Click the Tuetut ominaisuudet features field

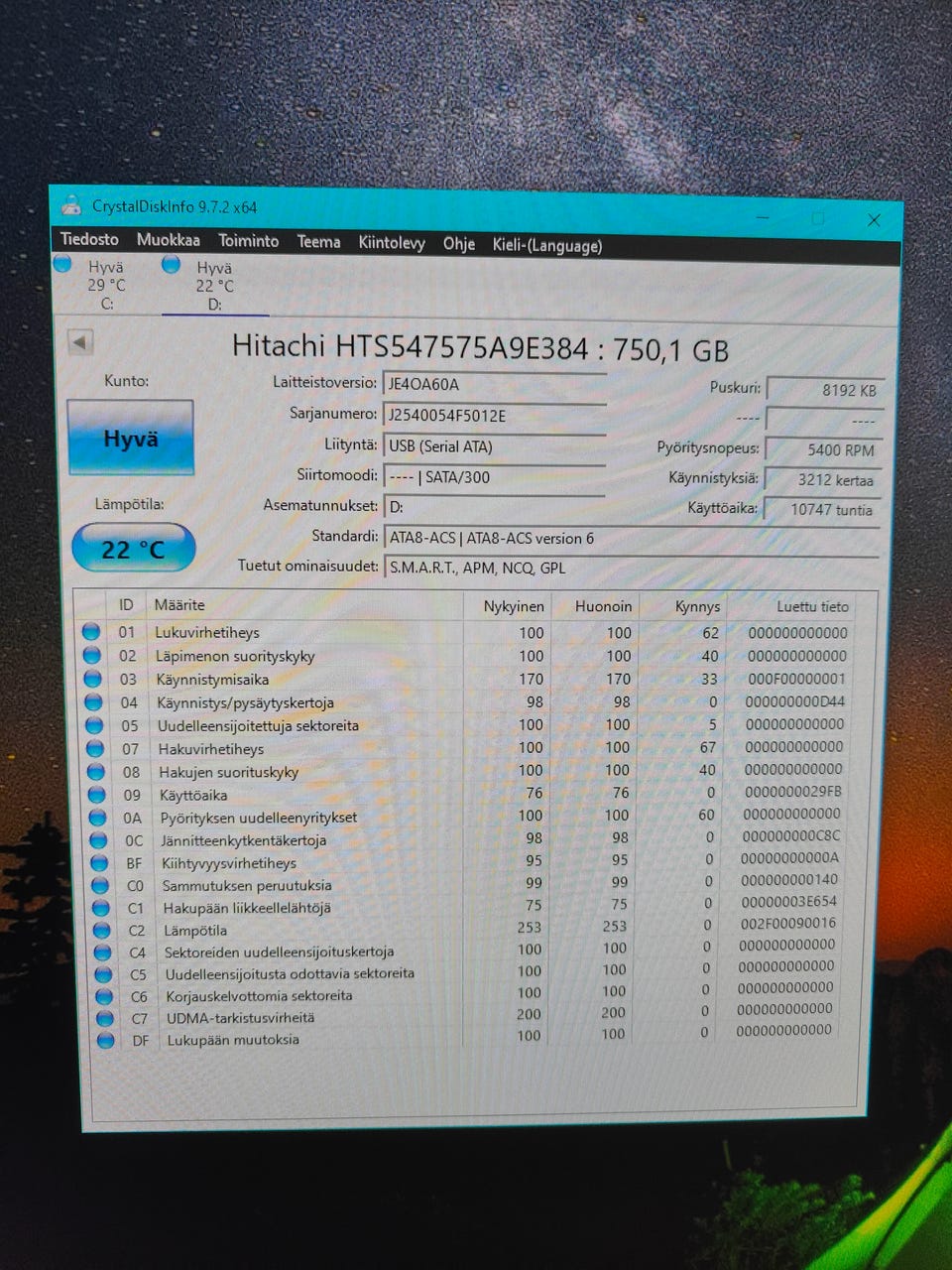pyautogui.click(x=631, y=568)
